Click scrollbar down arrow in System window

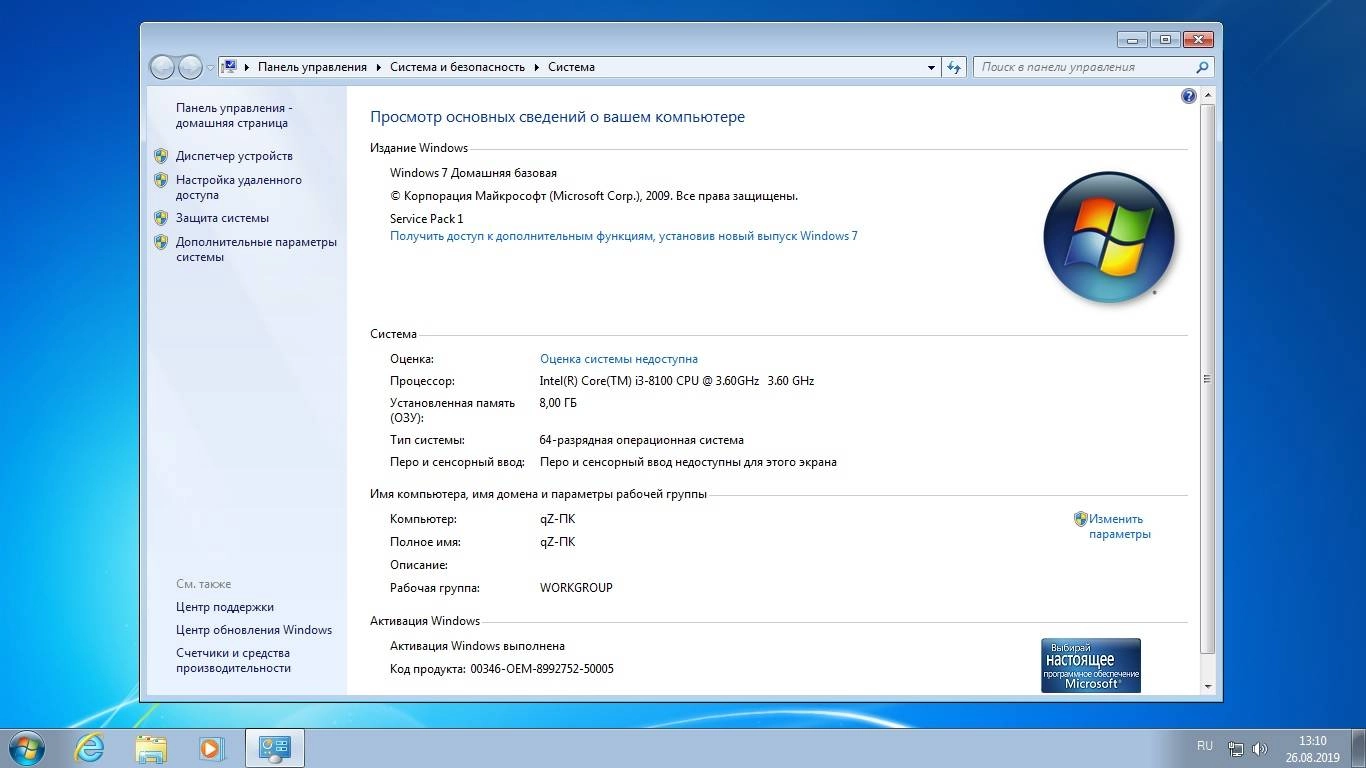pyautogui.click(x=1207, y=686)
